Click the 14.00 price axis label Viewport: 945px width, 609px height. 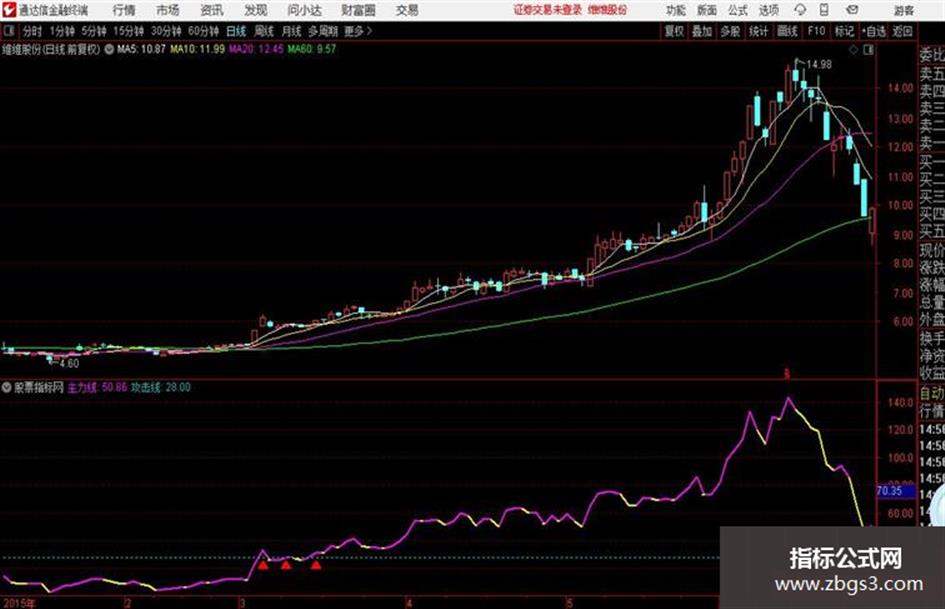click(900, 88)
